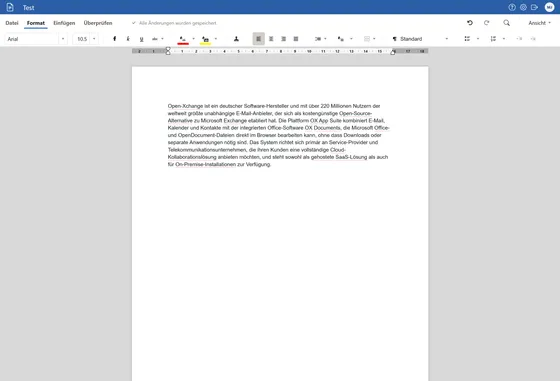This screenshot has height=381, width=560.
Task: Undo the last change
Action: pyautogui.click(x=470, y=23)
